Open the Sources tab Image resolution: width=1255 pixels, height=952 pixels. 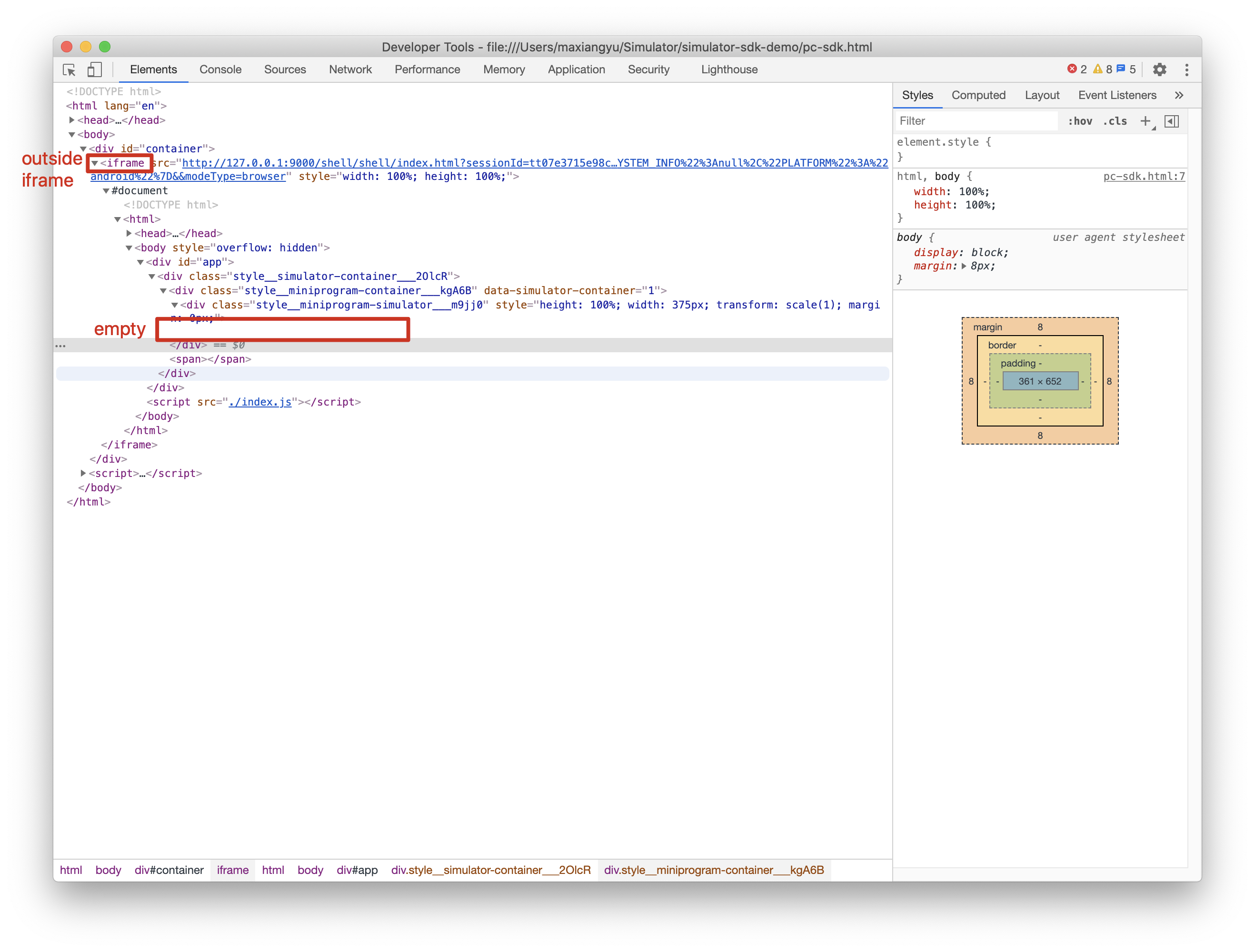coord(285,69)
